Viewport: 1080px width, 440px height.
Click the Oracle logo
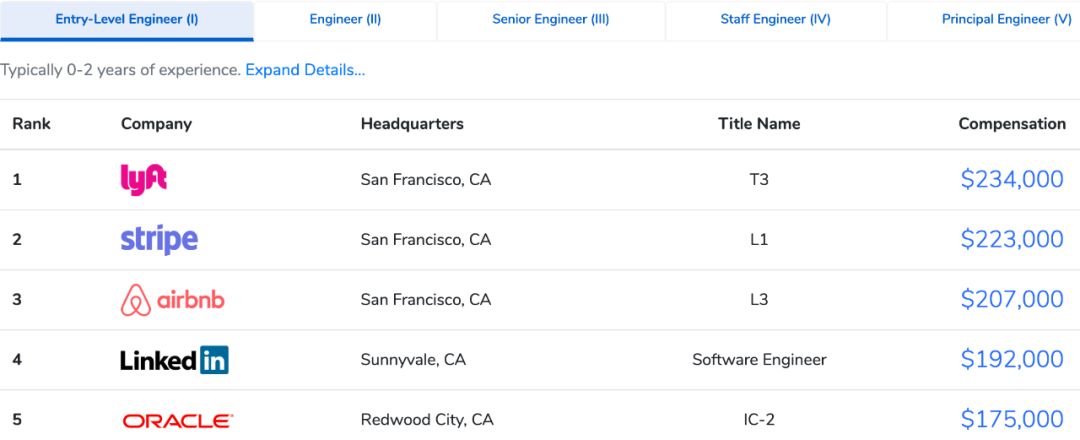(177, 421)
